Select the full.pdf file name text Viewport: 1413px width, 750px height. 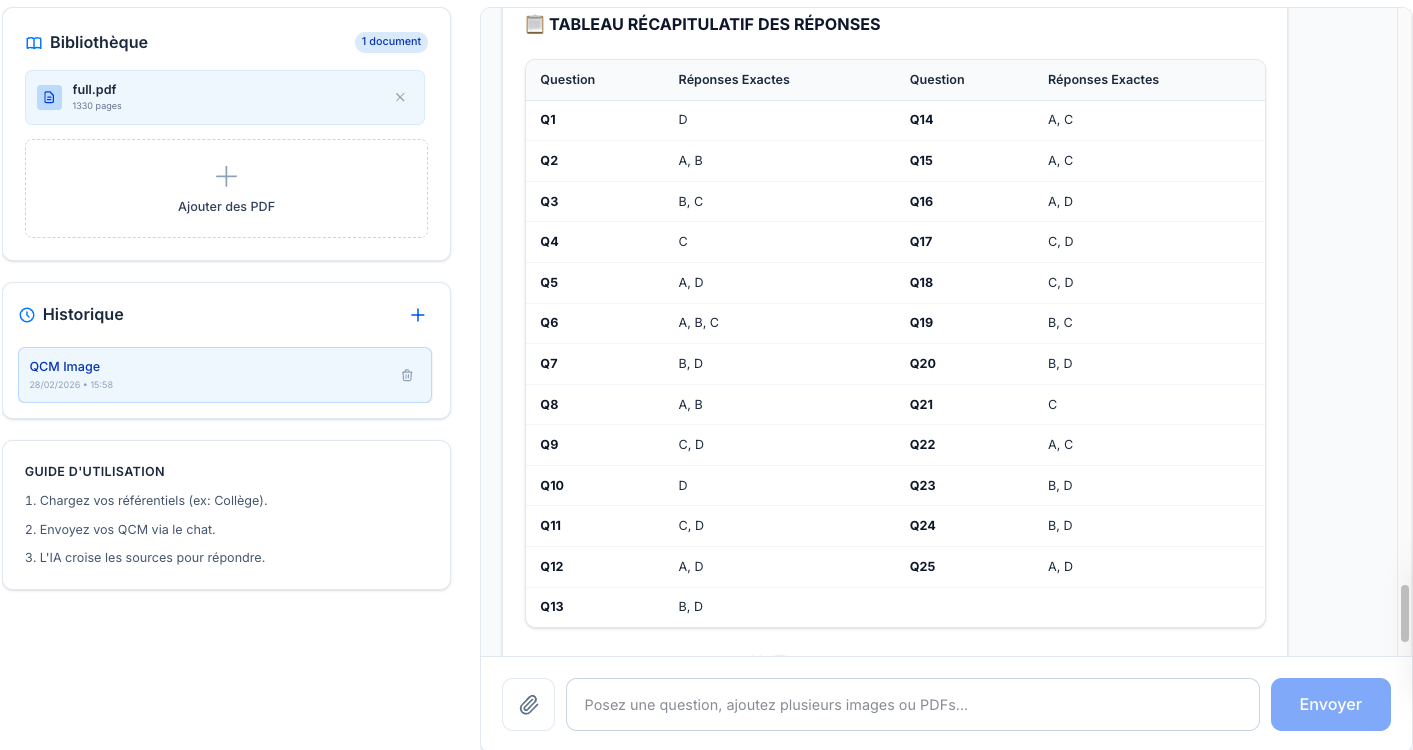click(94, 90)
